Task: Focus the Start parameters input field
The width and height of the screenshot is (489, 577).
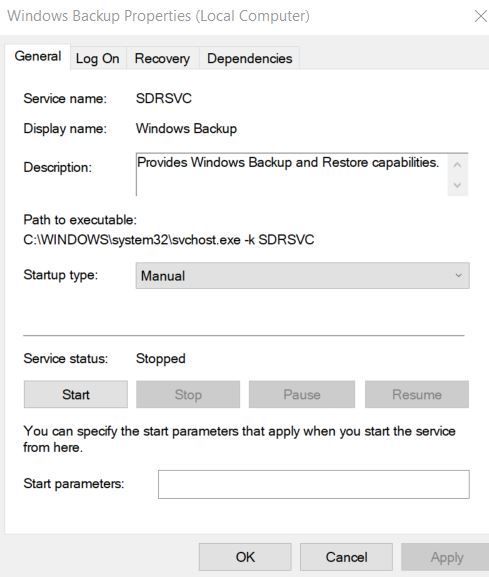Action: click(x=314, y=484)
